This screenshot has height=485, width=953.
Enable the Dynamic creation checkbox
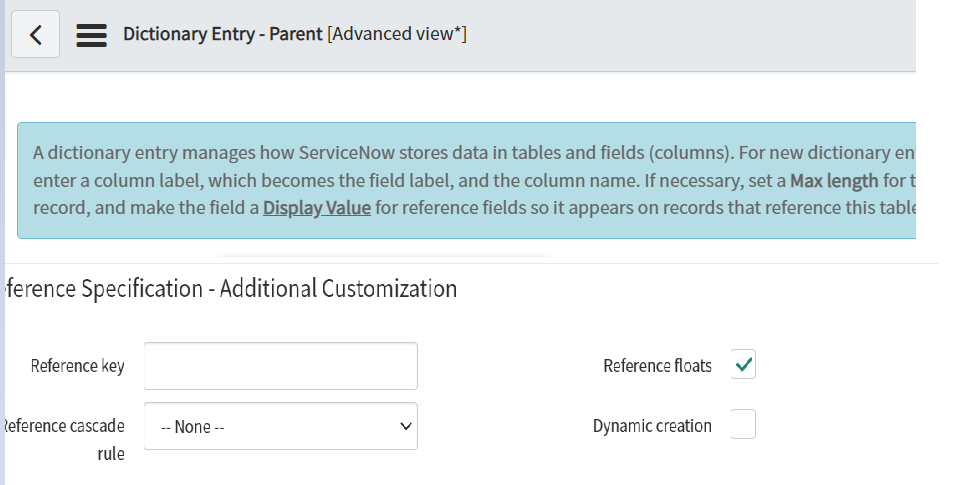(x=743, y=425)
